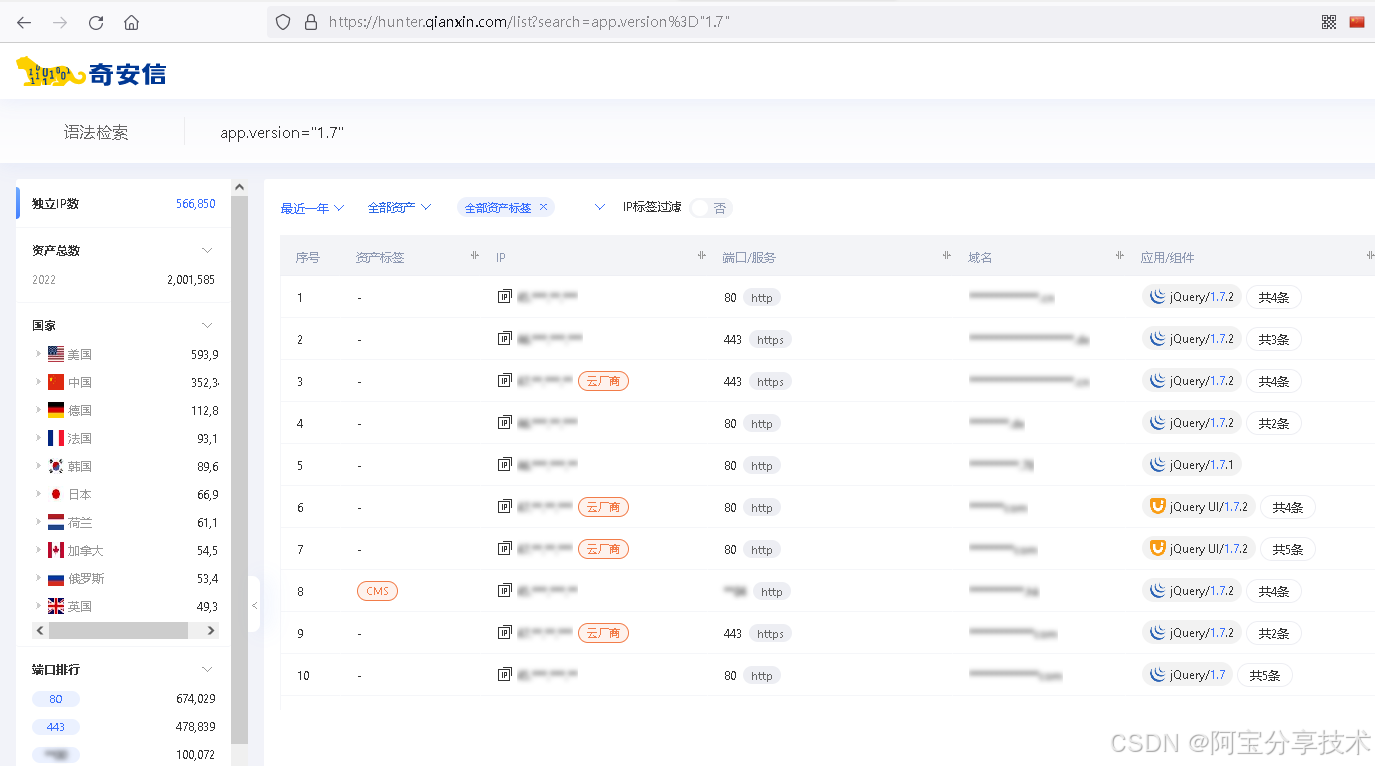Click the 共4条 button in row 1
The height and width of the screenshot is (766, 1375).
click(1273, 297)
